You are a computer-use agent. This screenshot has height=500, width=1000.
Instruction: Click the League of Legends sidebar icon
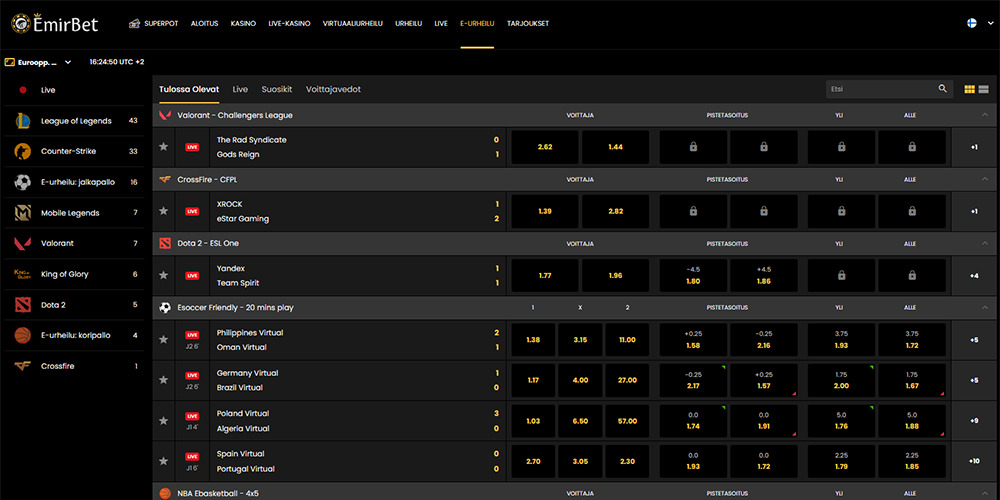22,121
